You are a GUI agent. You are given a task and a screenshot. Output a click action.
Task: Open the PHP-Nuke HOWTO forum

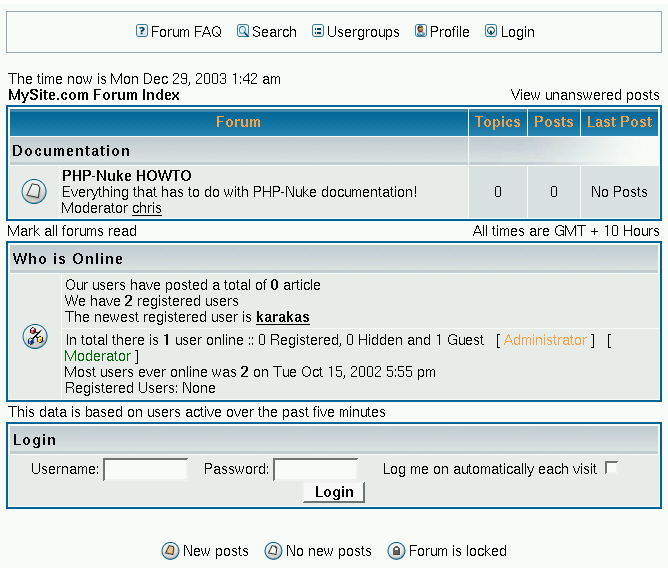pyautogui.click(x=126, y=176)
